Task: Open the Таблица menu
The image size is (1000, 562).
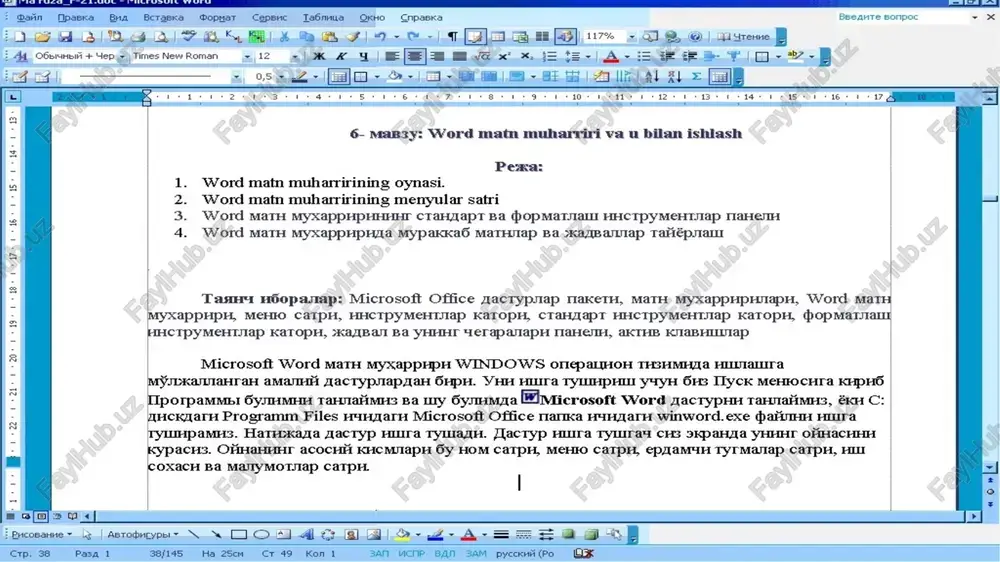Action: pos(323,17)
